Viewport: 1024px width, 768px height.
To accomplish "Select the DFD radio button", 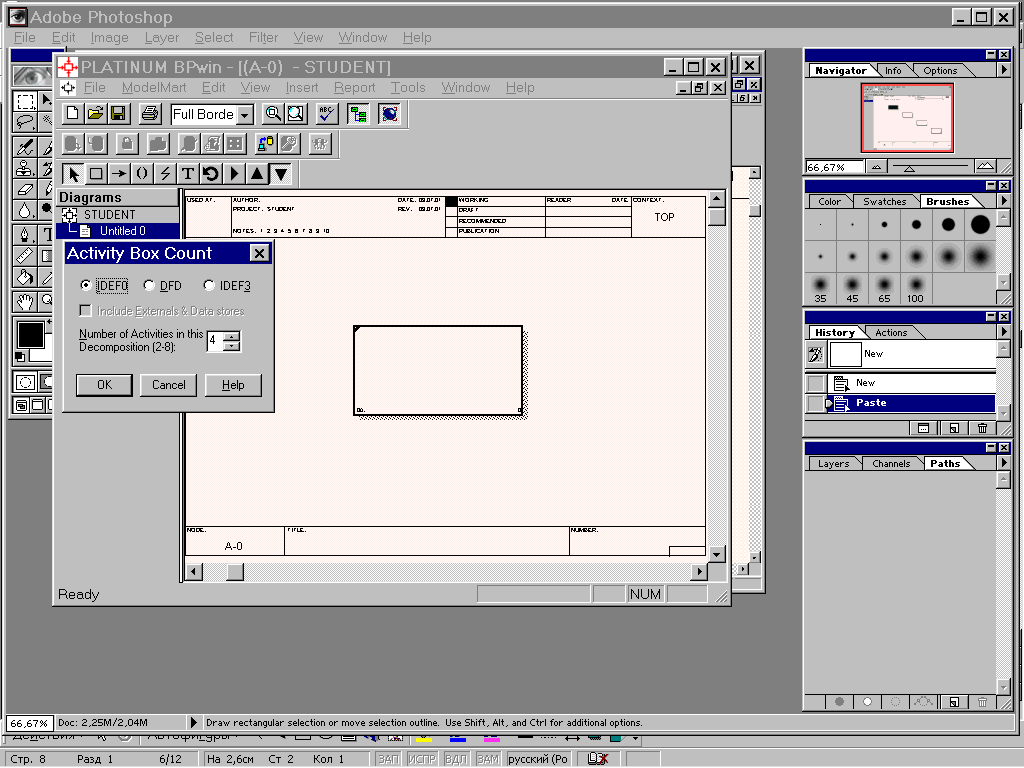I will click(149, 285).
